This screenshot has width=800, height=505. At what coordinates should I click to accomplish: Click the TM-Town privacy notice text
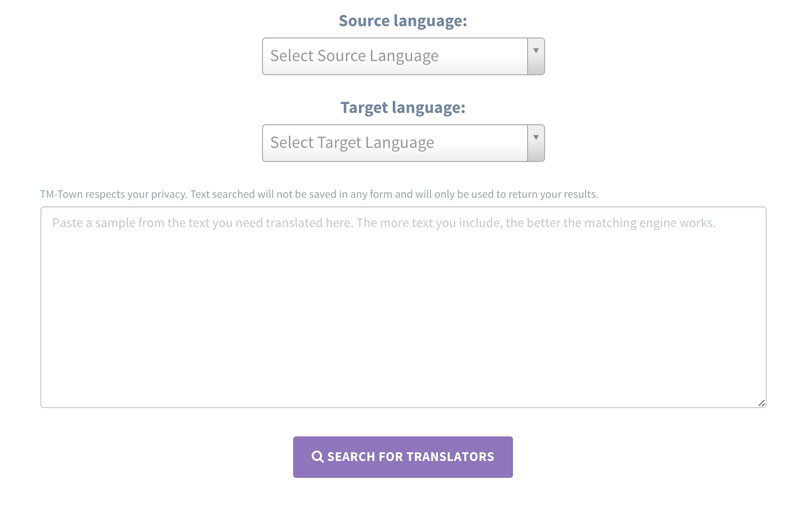point(319,194)
